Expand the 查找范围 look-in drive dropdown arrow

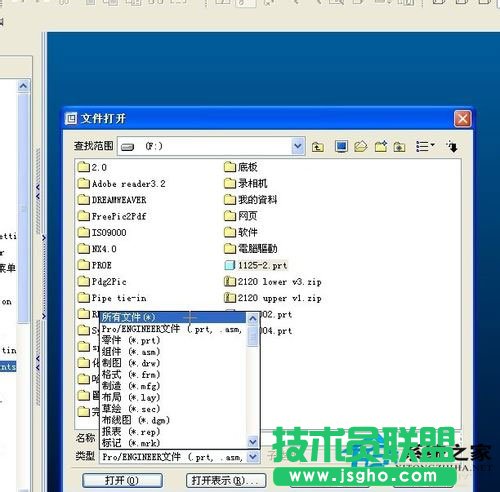click(297, 146)
